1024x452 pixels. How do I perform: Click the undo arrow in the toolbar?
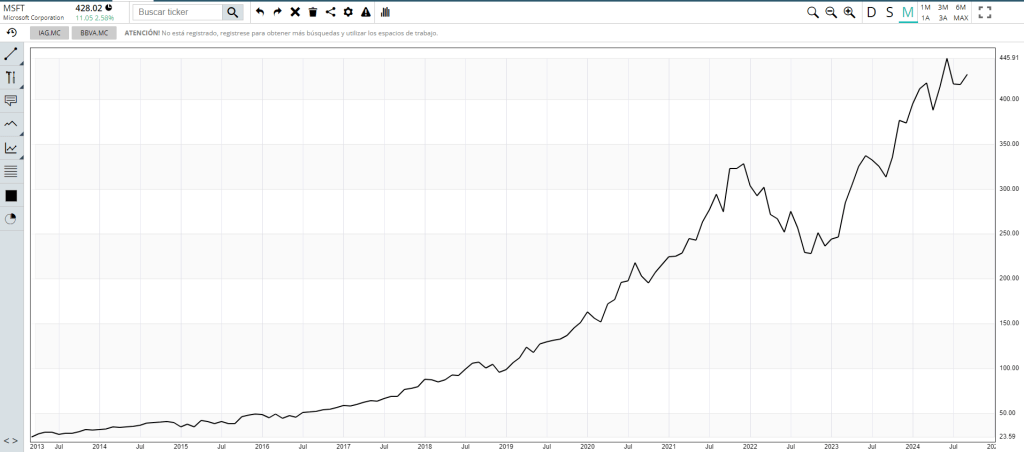tap(260, 12)
